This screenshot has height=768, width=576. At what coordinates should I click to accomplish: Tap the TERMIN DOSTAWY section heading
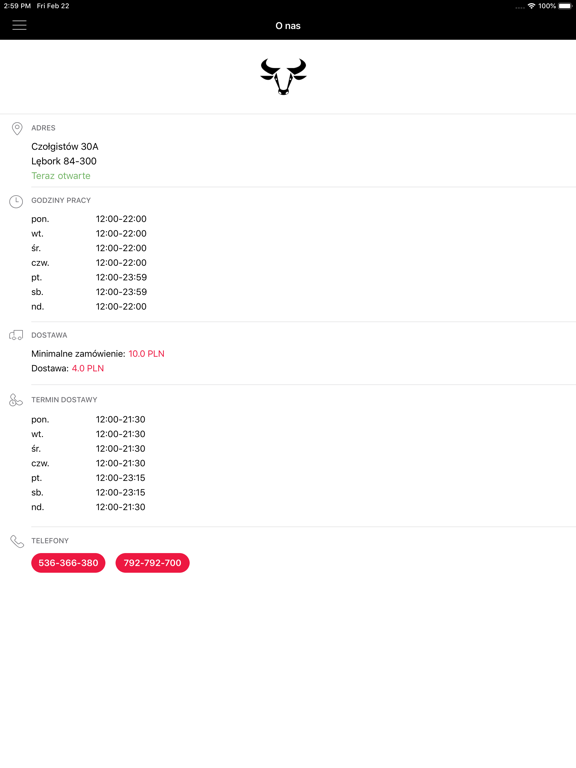tap(64, 400)
